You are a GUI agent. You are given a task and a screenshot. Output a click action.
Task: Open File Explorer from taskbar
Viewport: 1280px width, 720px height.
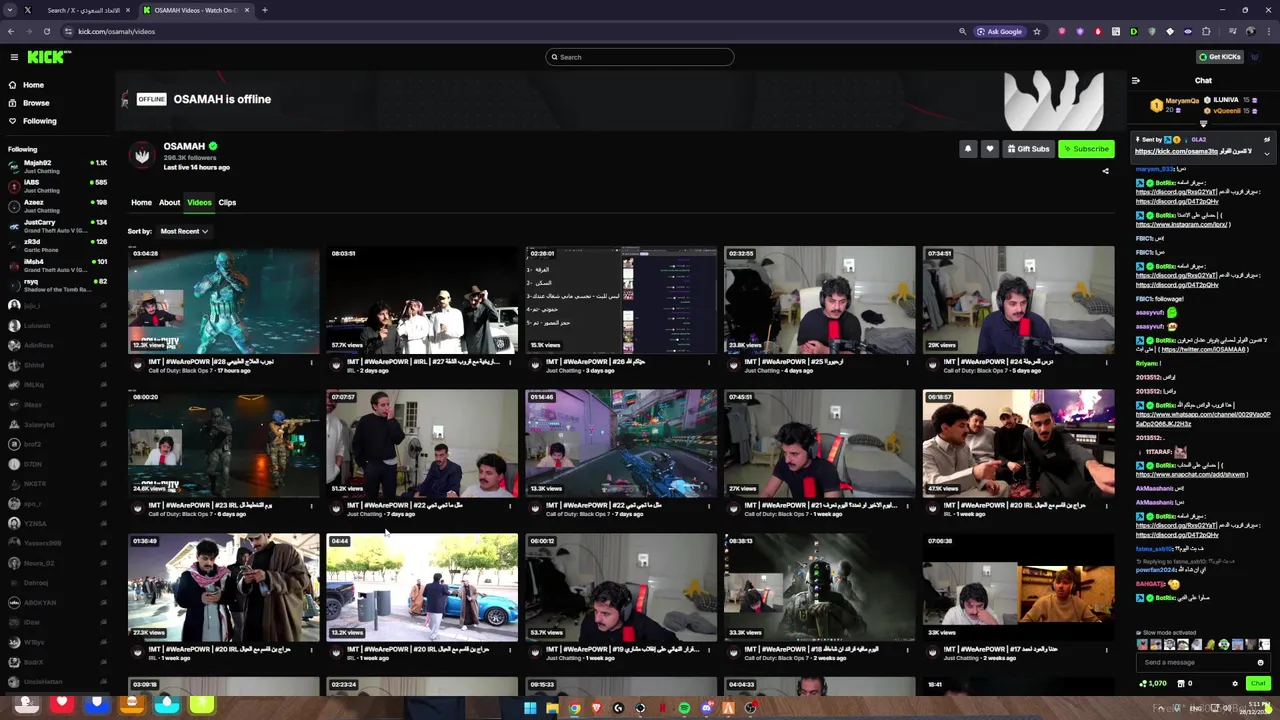[552, 708]
